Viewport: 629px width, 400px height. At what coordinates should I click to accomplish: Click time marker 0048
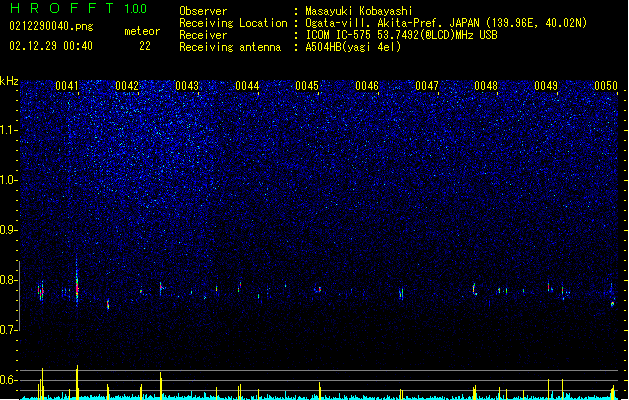click(x=486, y=86)
